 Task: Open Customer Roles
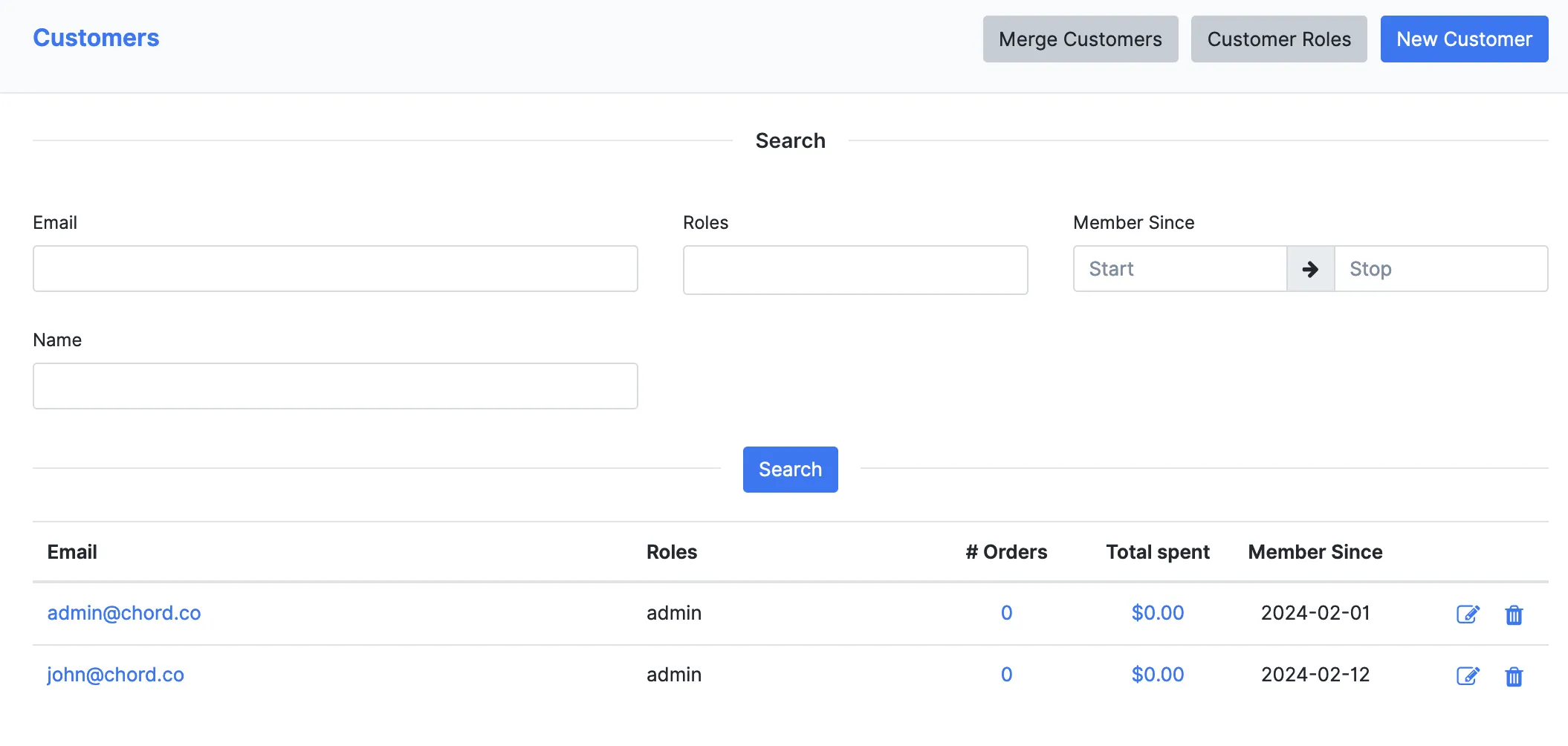coord(1279,39)
